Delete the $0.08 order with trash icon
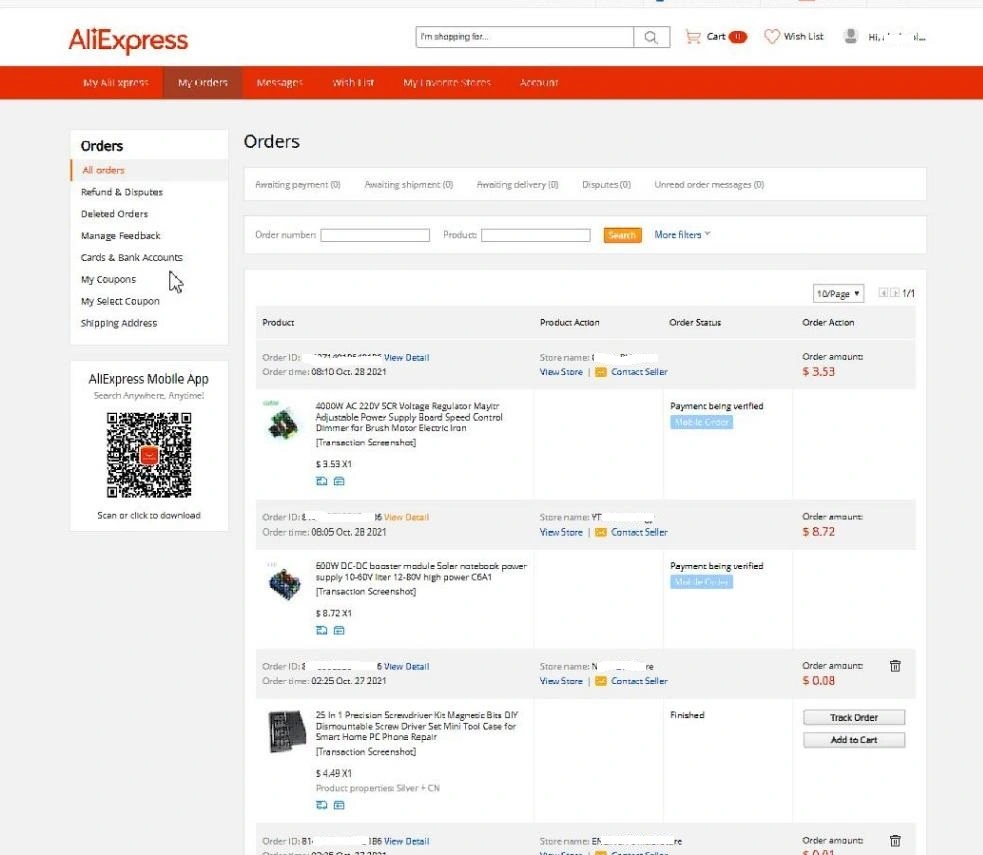The height and width of the screenshot is (855, 983). pos(895,666)
